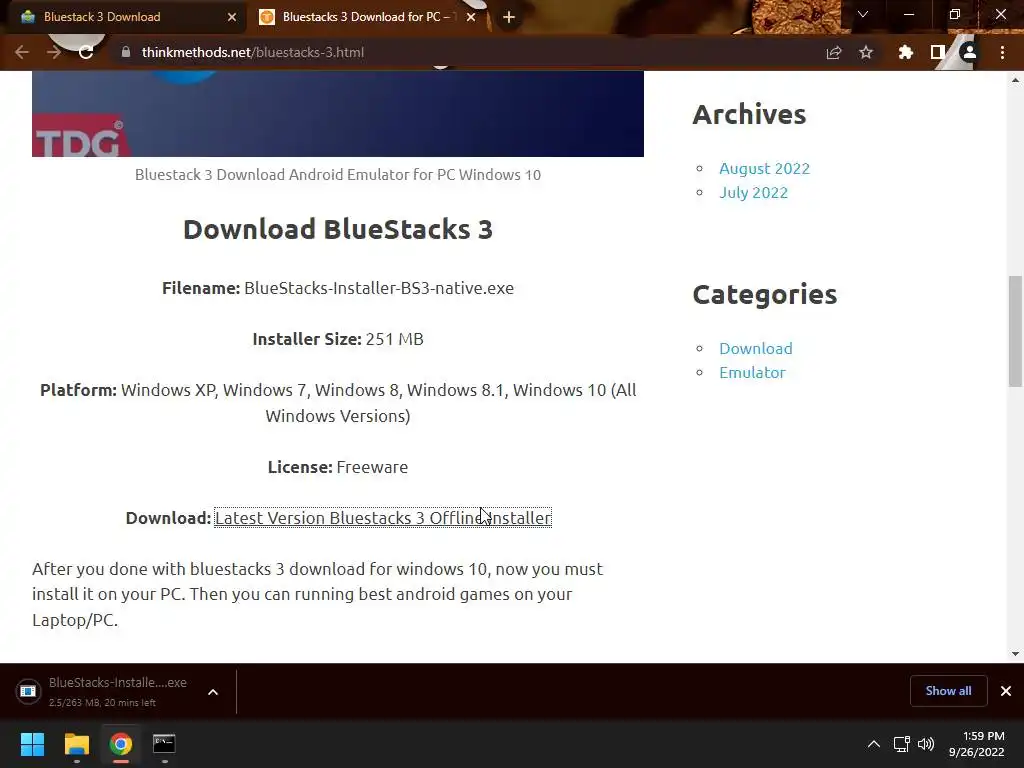Show hidden tray icons

point(873,744)
